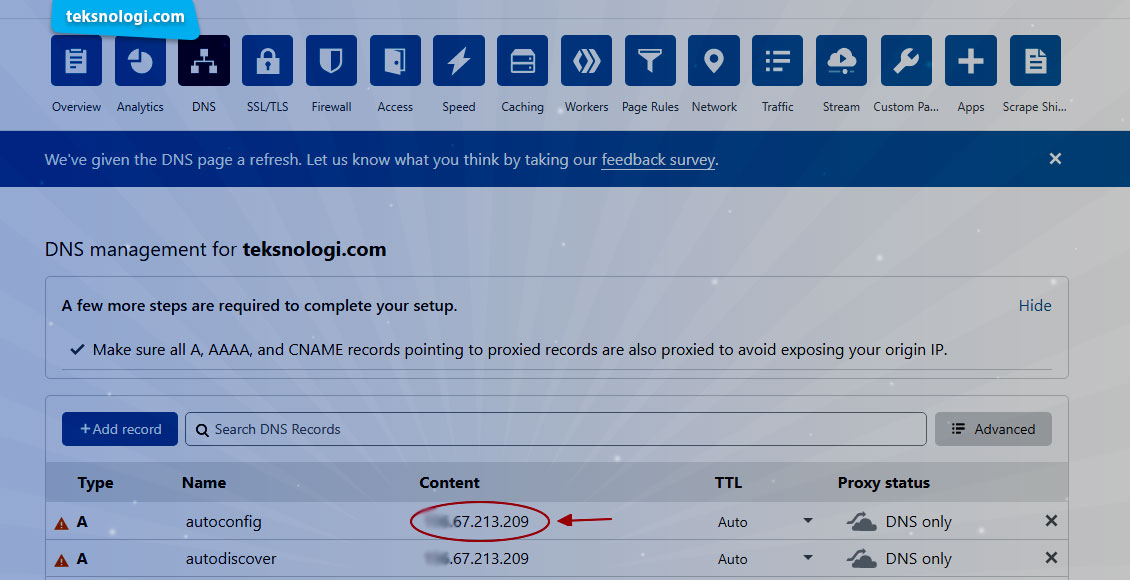Click the Speed lightning bolt icon
This screenshot has width=1130, height=580.
point(458,60)
